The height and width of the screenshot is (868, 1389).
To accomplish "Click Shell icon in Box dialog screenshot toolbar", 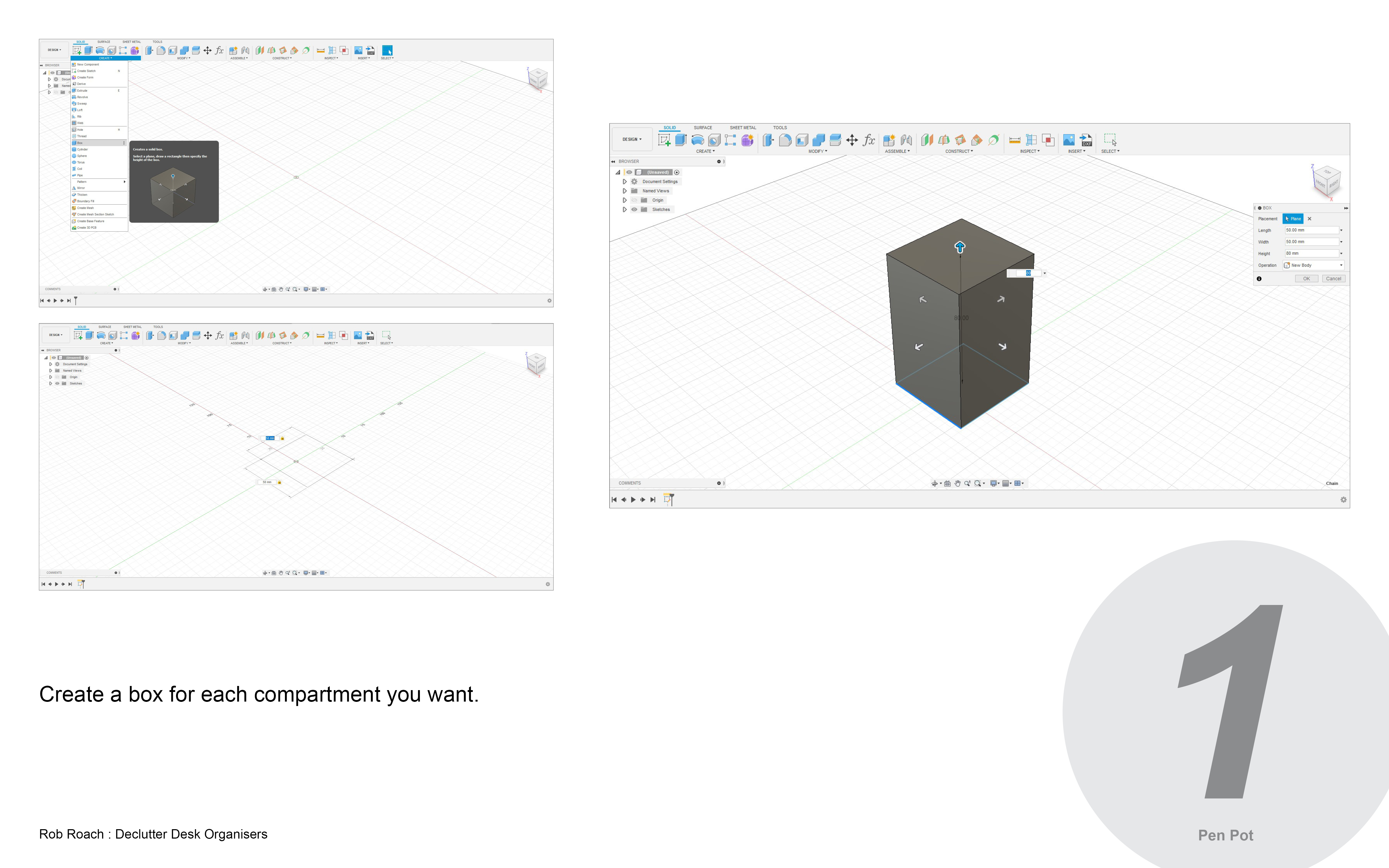I will 802,140.
